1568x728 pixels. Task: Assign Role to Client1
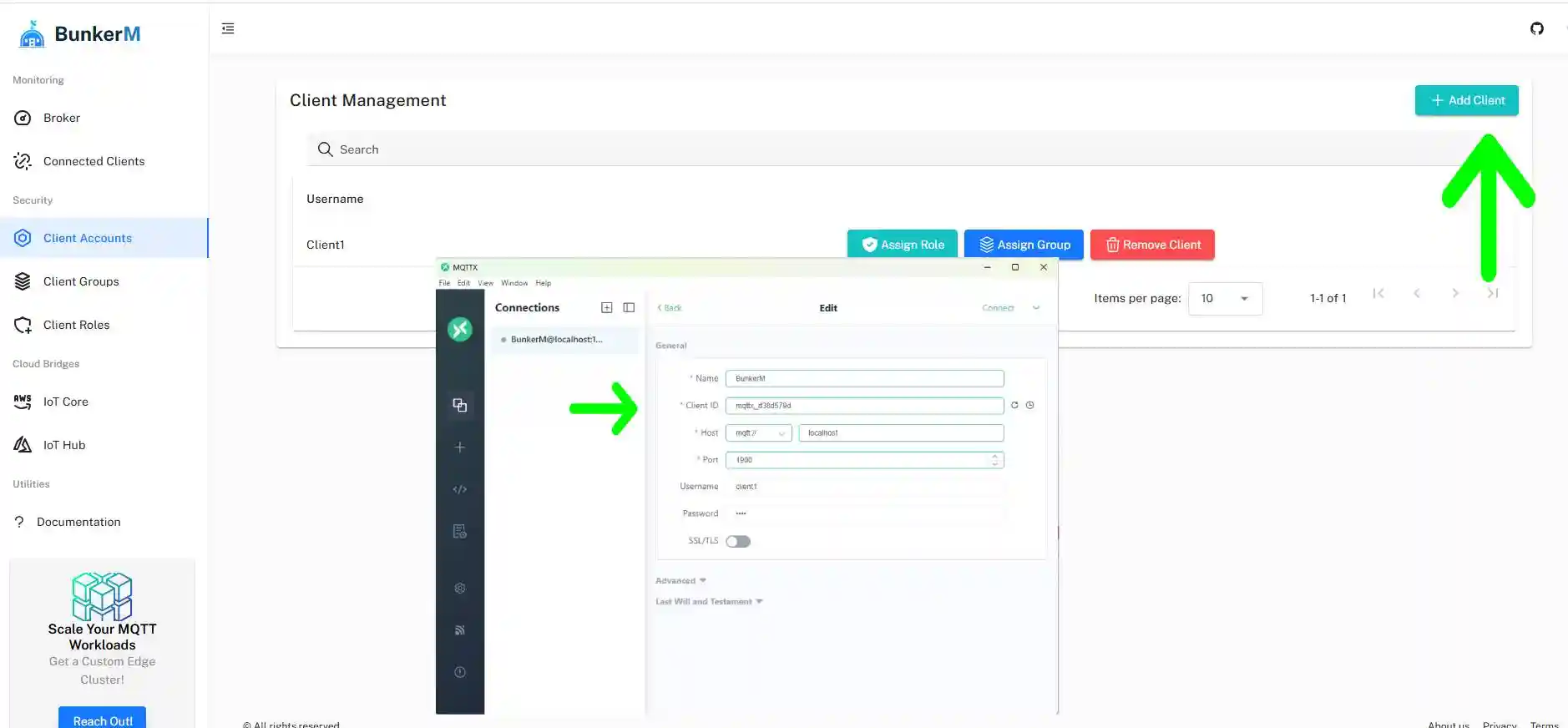click(x=902, y=245)
